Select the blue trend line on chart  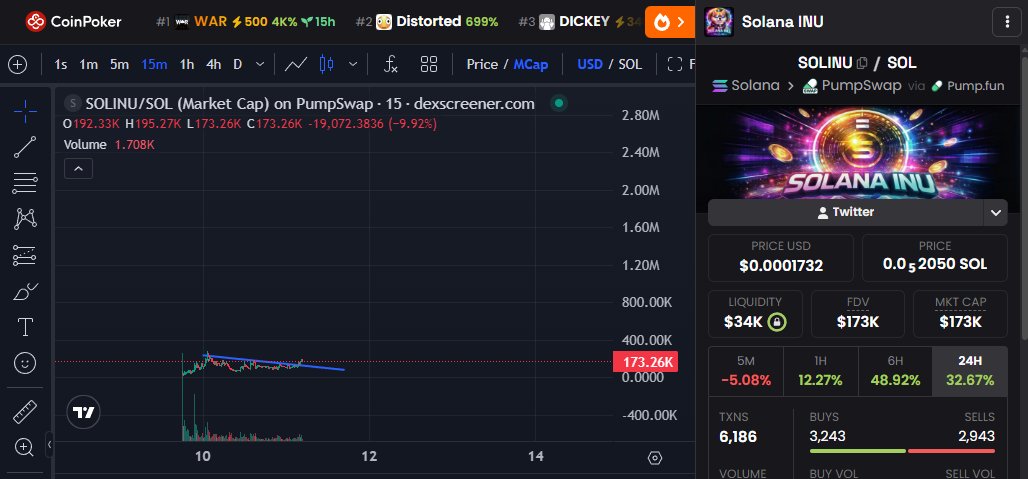(275, 362)
